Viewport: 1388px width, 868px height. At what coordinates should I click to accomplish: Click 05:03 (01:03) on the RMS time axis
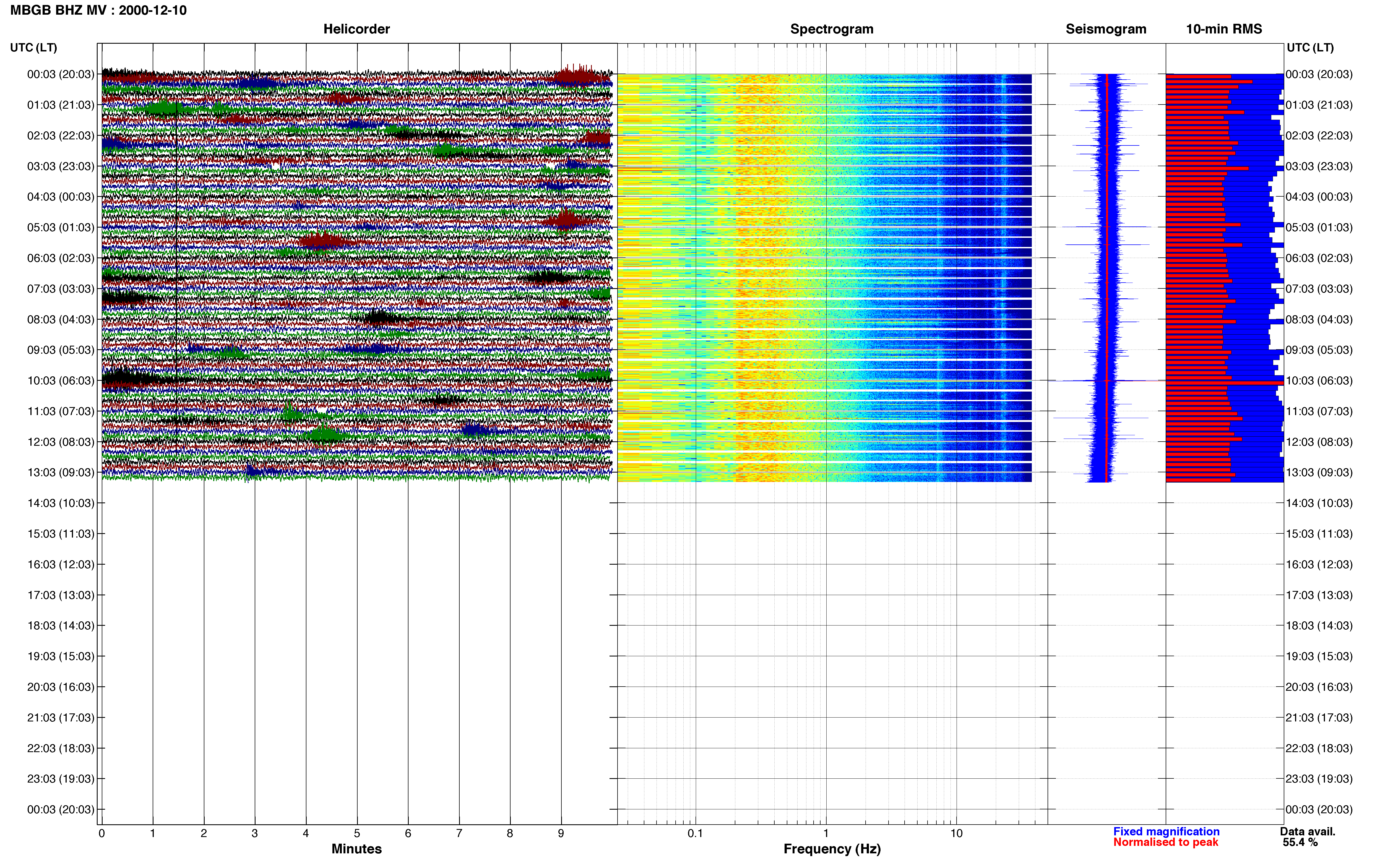point(1319,227)
